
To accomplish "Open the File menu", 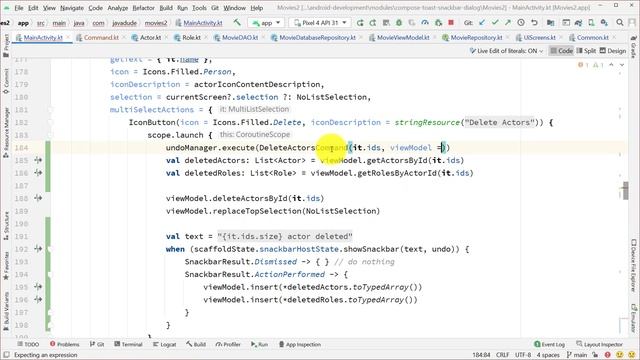I will (19, 8).
